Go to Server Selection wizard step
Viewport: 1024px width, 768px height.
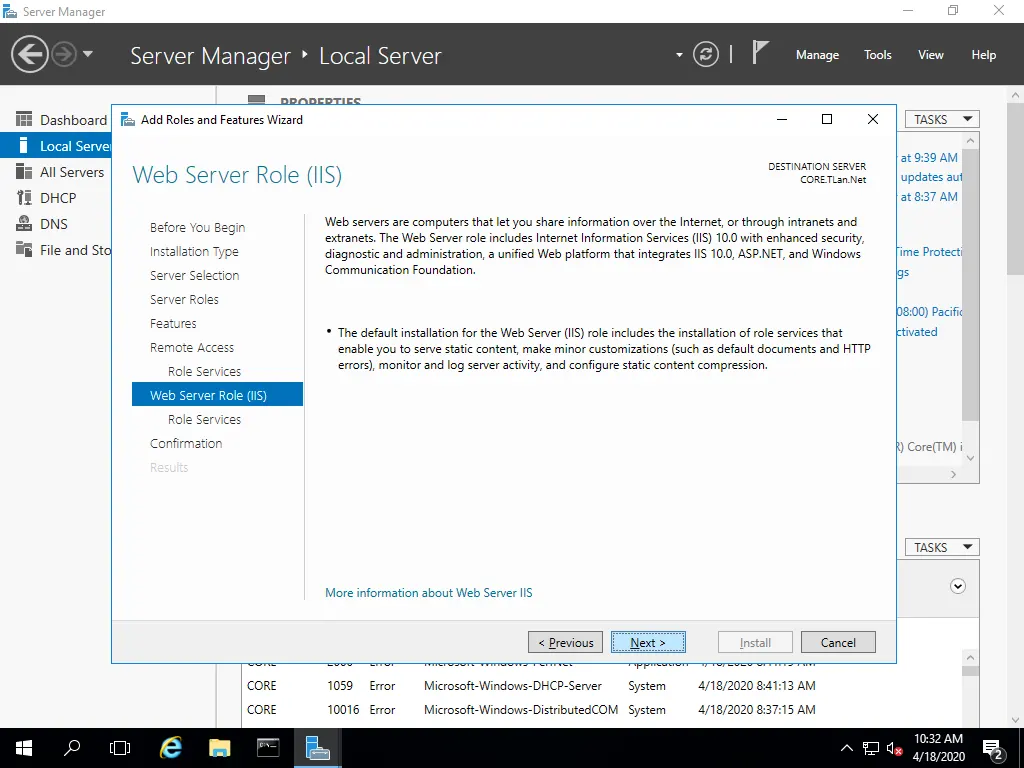[x=194, y=276]
